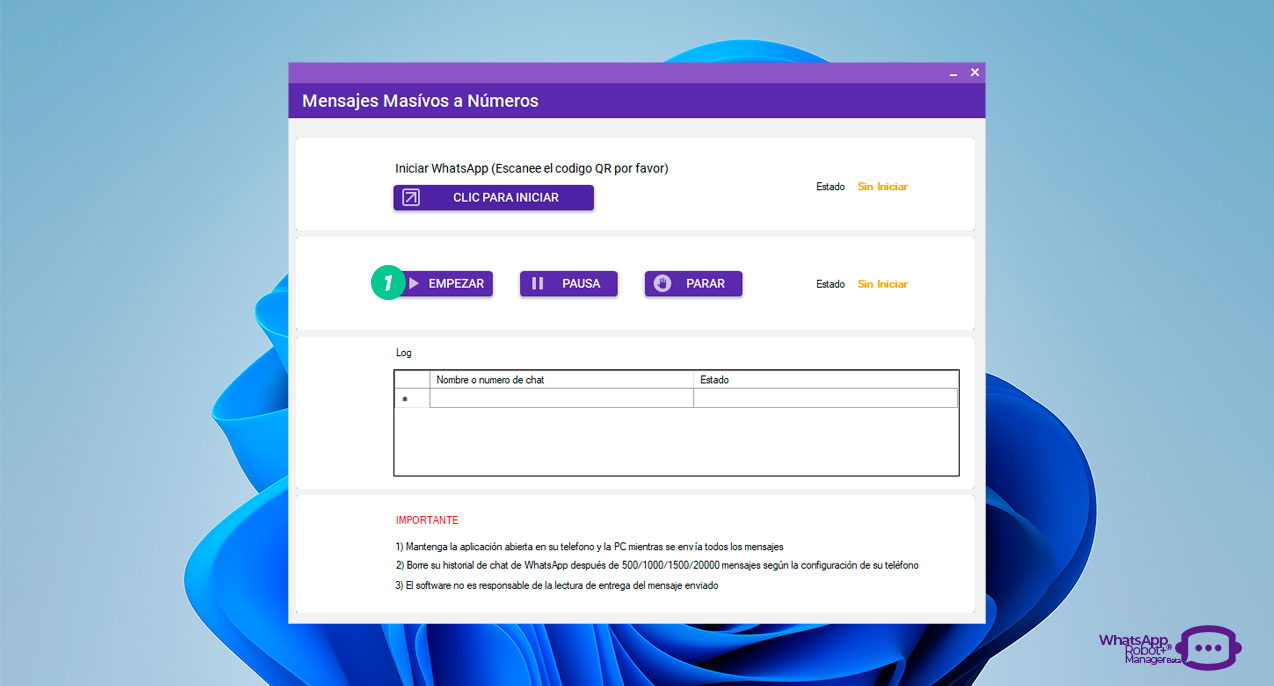1274x686 pixels.
Task: Pause sending with the PAUSA label
Action: (581, 284)
